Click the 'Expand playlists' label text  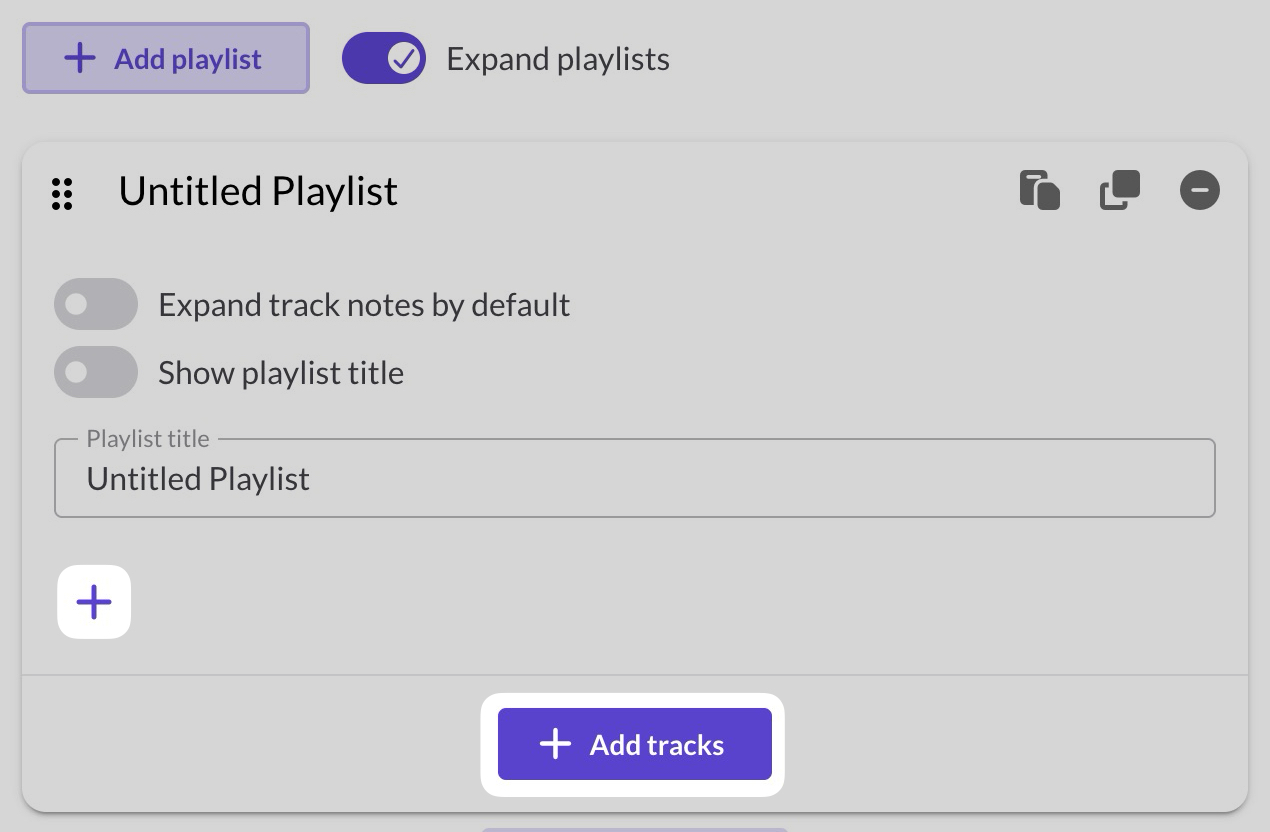click(x=558, y=59)
